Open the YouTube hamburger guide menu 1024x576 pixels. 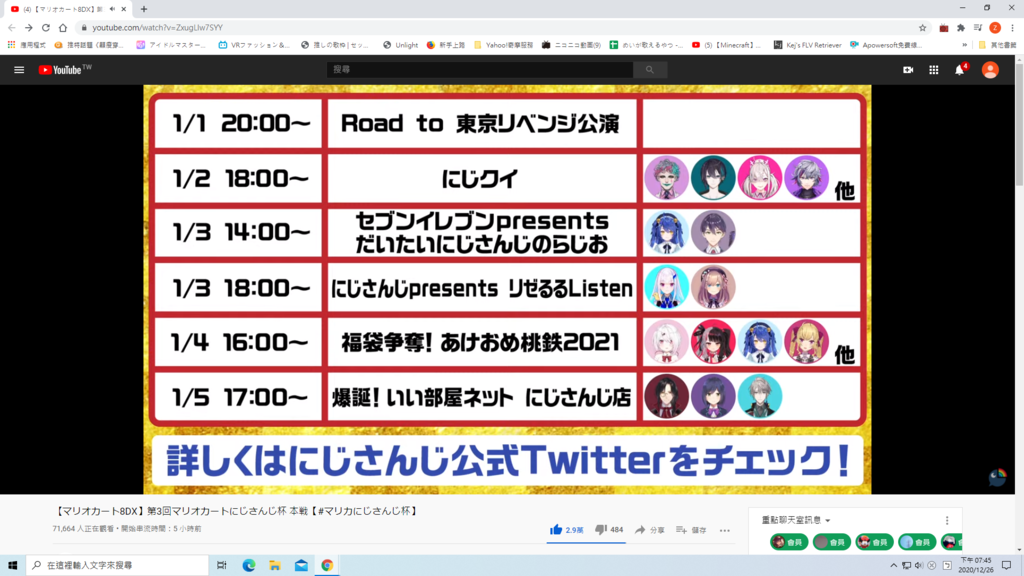click(19, 70)
